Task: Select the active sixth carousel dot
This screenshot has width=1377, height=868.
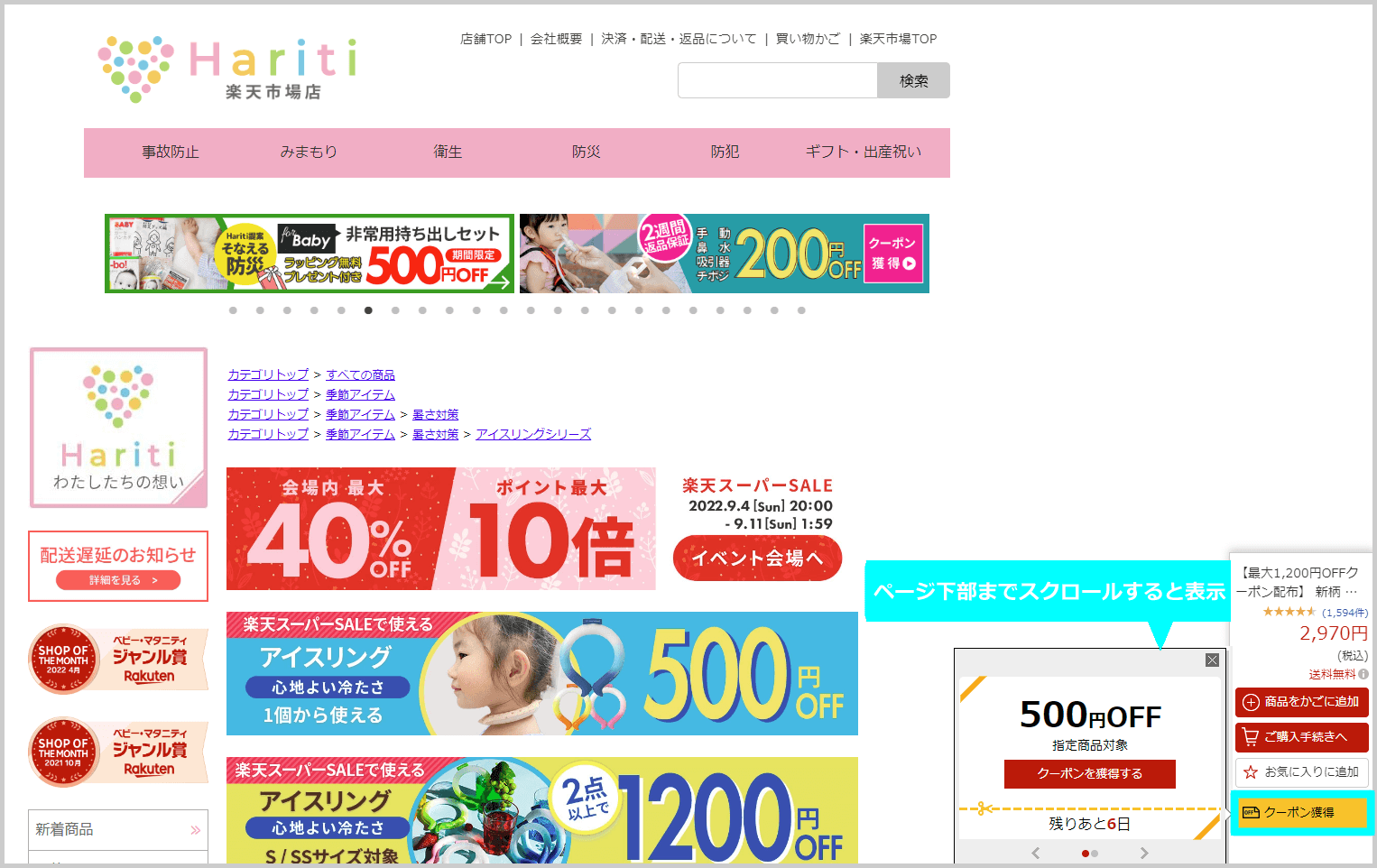Action: pyautogui.click(x=368, y=310)
